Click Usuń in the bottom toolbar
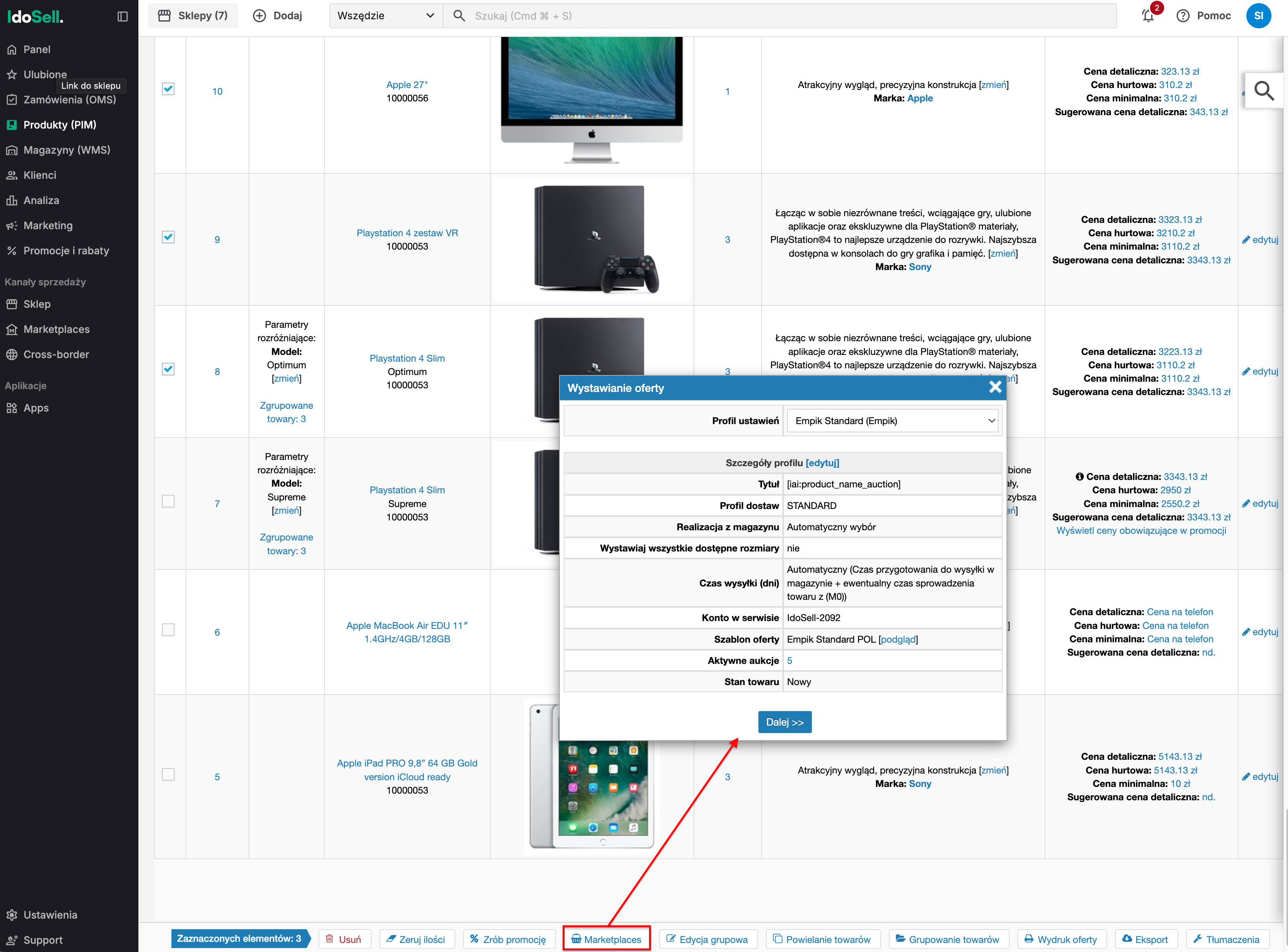This screenshot has width=1288, height=952. 345,939
